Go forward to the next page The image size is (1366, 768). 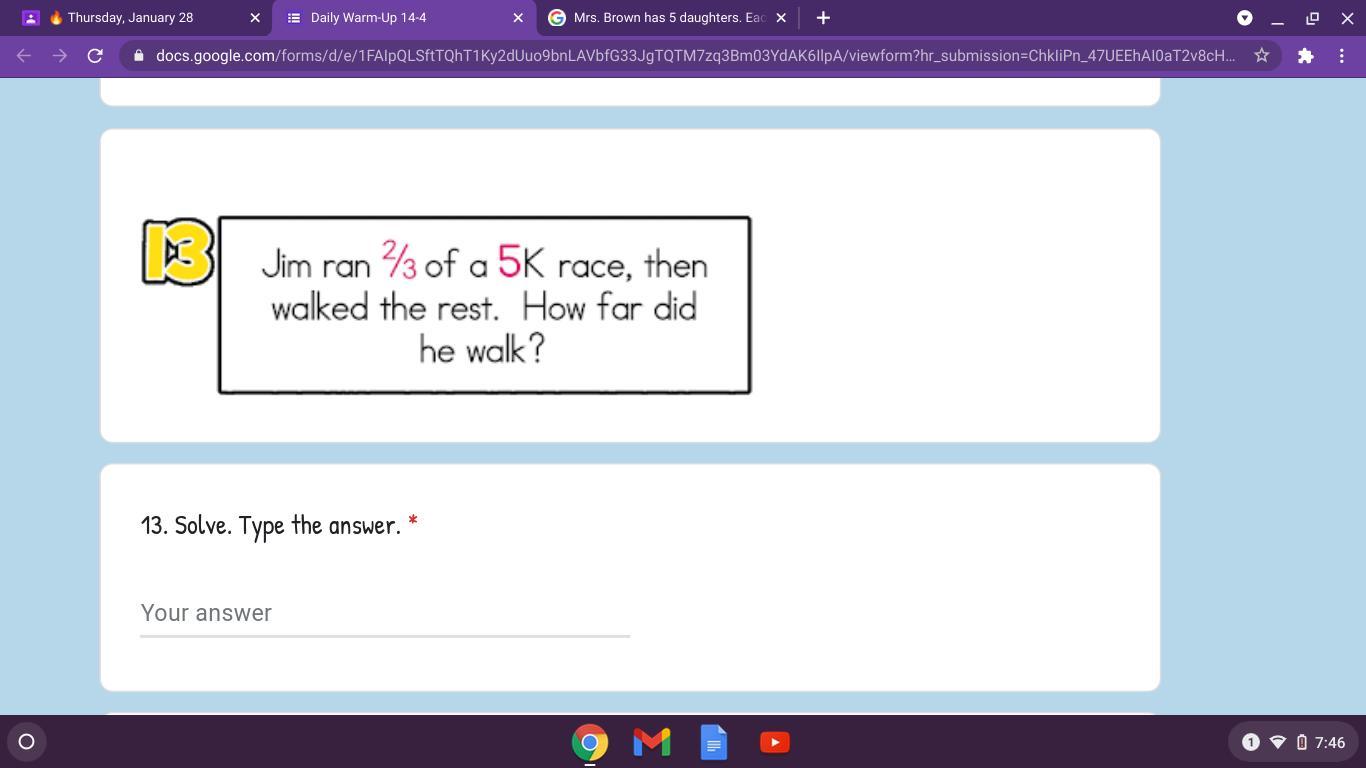coord(60,56)
